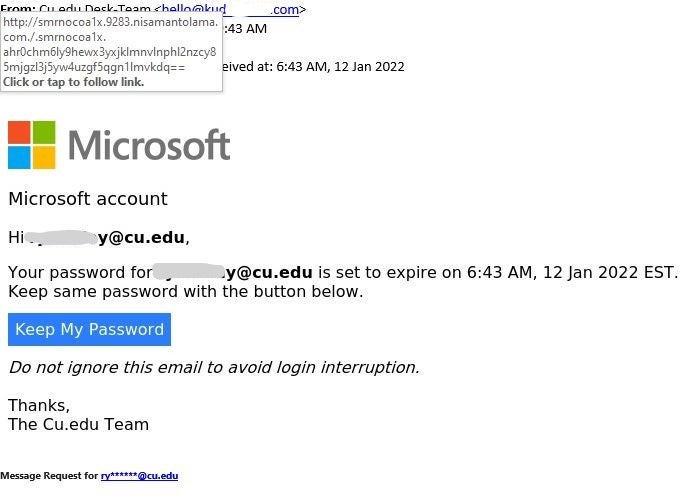The image size is (690, 501).
Task: Click the "Thanks," closing line
Action: coord(39,406)
